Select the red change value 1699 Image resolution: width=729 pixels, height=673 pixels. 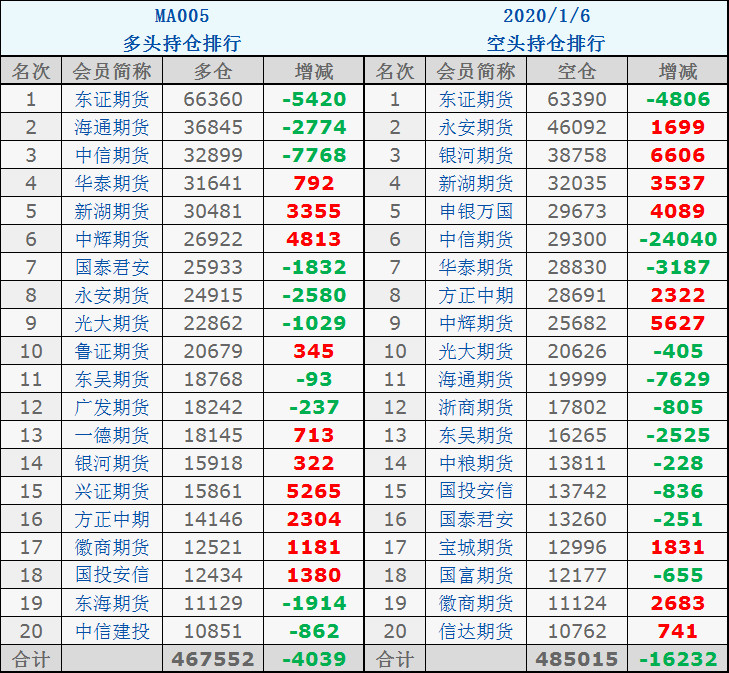pos(678,127)
